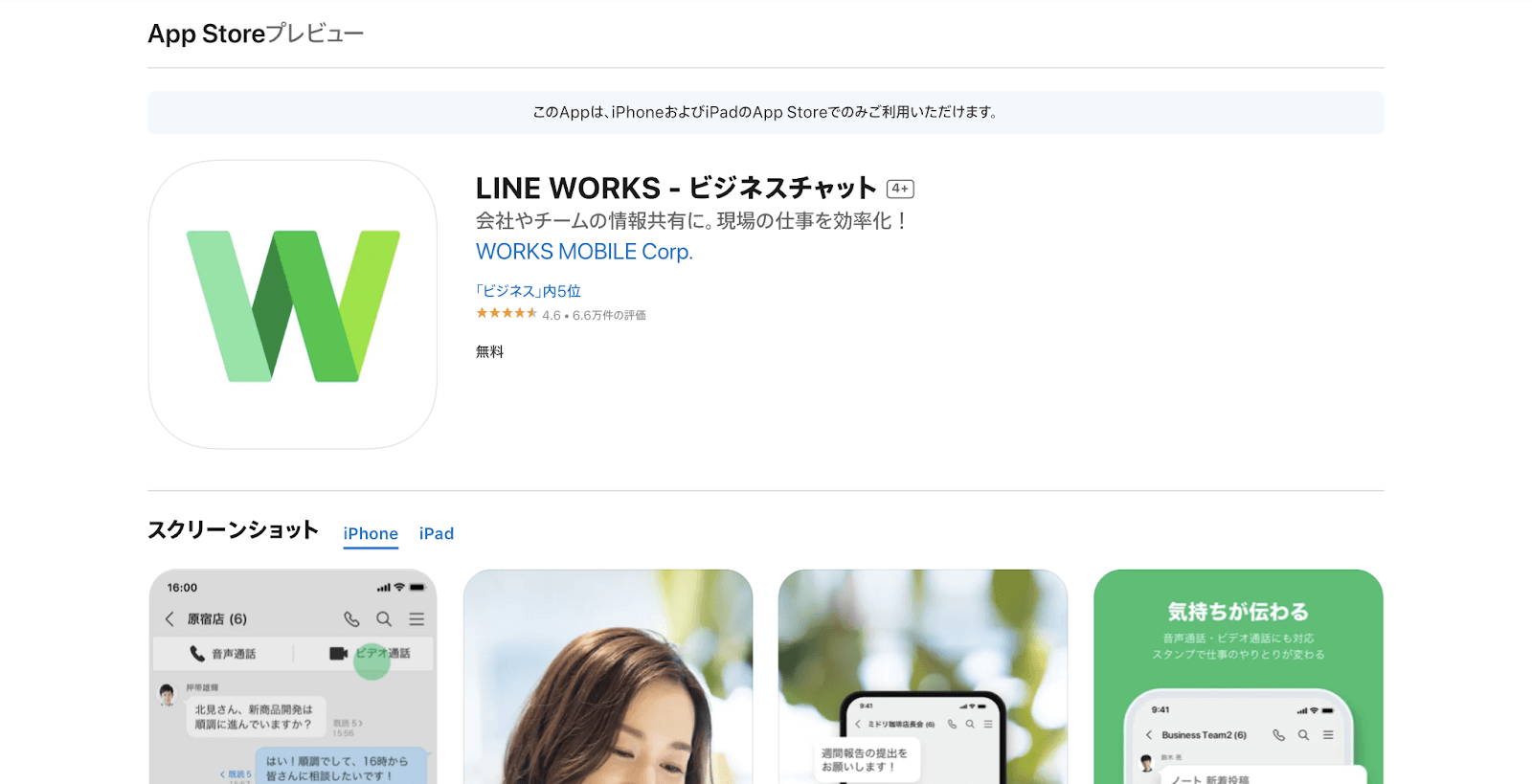This screenshot has width=1532, height=784.
Task: Click the LINE WORKS - ビジネスチャット title
Action: pyautogui.click(x=676, y=188)
